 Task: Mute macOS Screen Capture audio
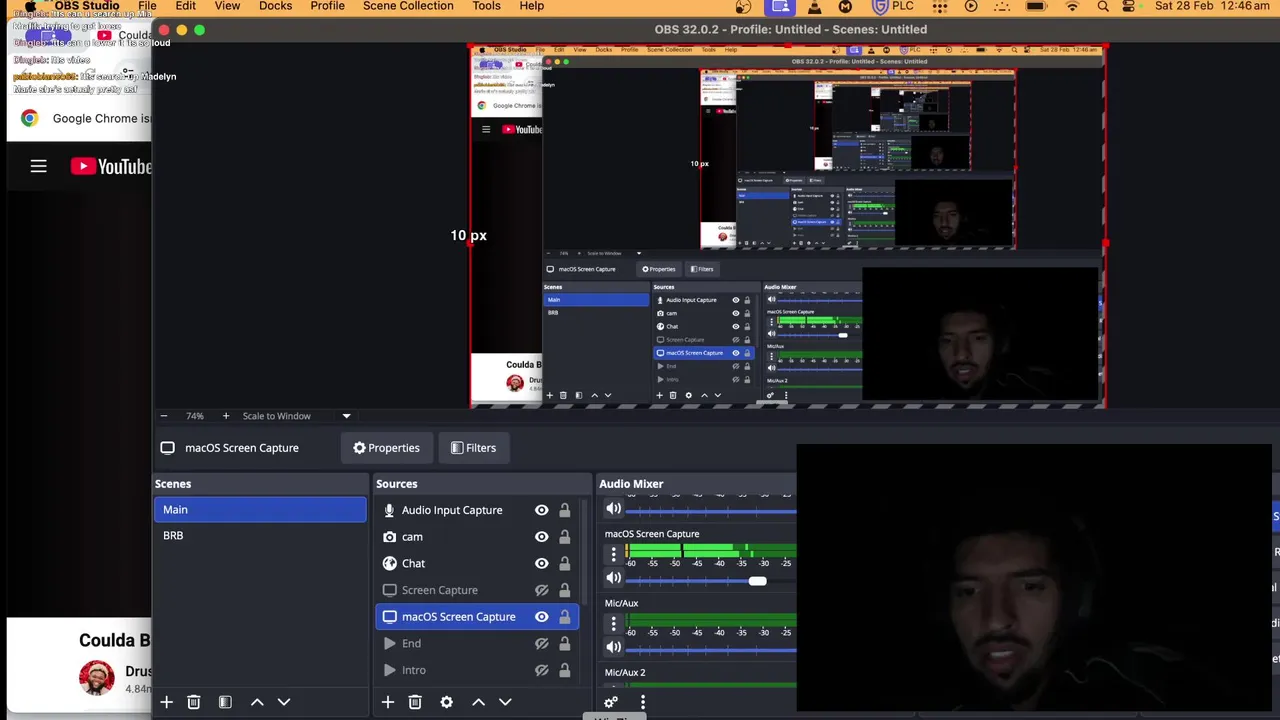click(613, 578)
